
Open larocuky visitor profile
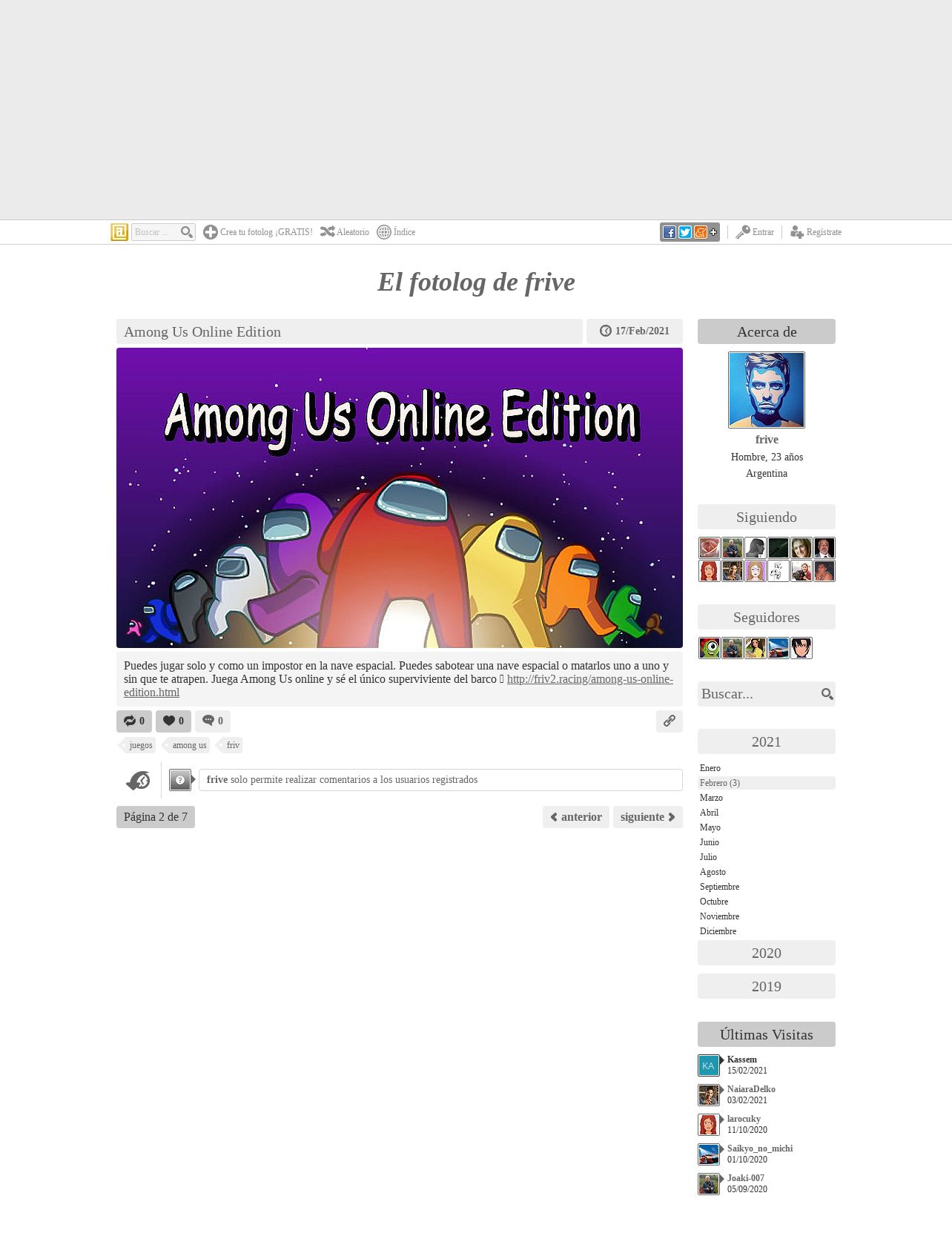744,1119
